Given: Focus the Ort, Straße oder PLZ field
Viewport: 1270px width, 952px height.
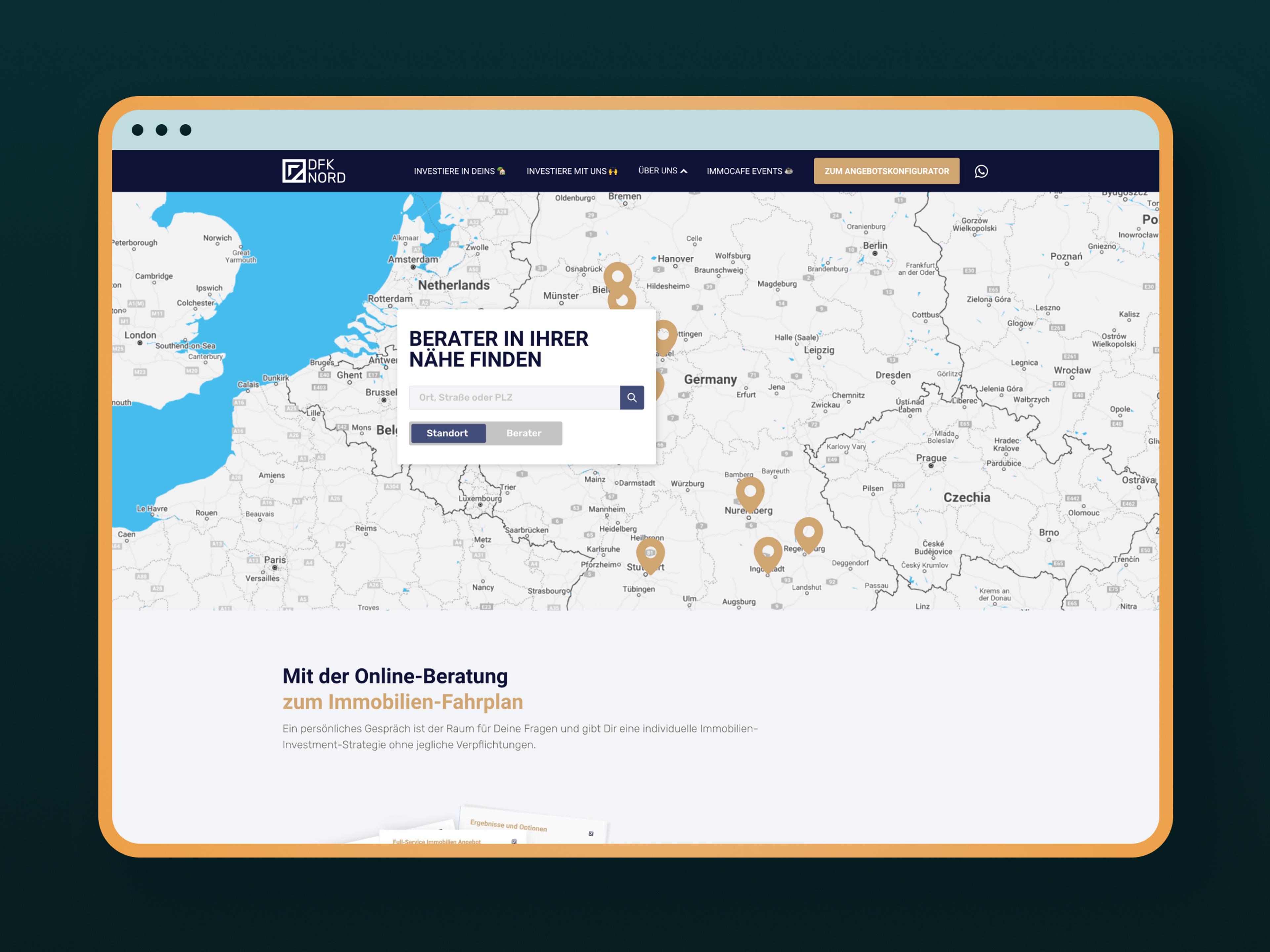Looking at the screenshot, I should [514, 397].
